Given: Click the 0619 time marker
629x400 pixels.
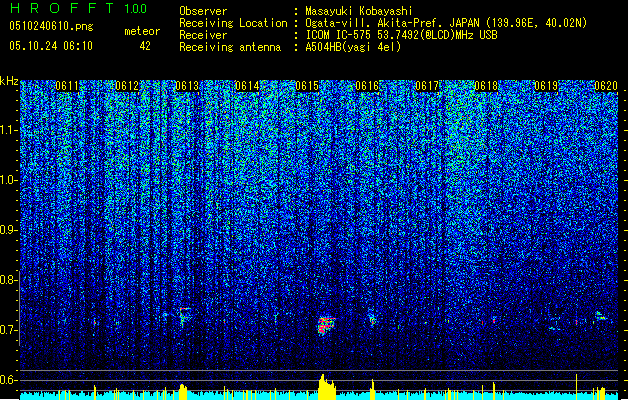Looking at the screenshot, I should click(x=546, y=86).
